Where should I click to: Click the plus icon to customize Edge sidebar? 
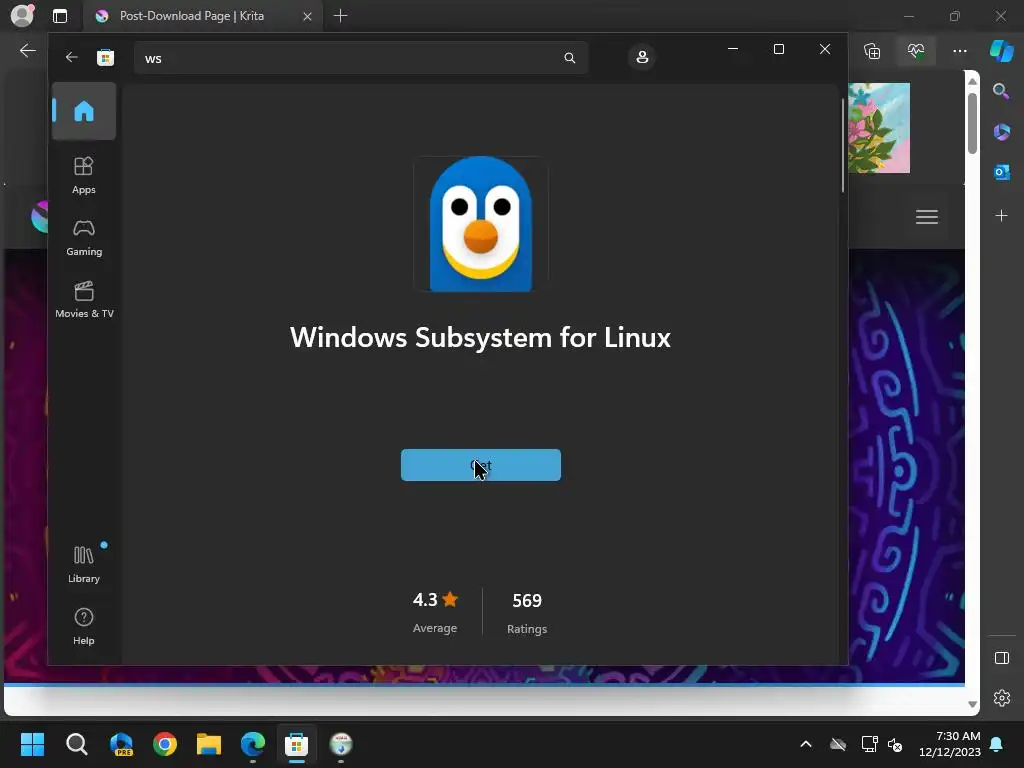point(1001,216)
